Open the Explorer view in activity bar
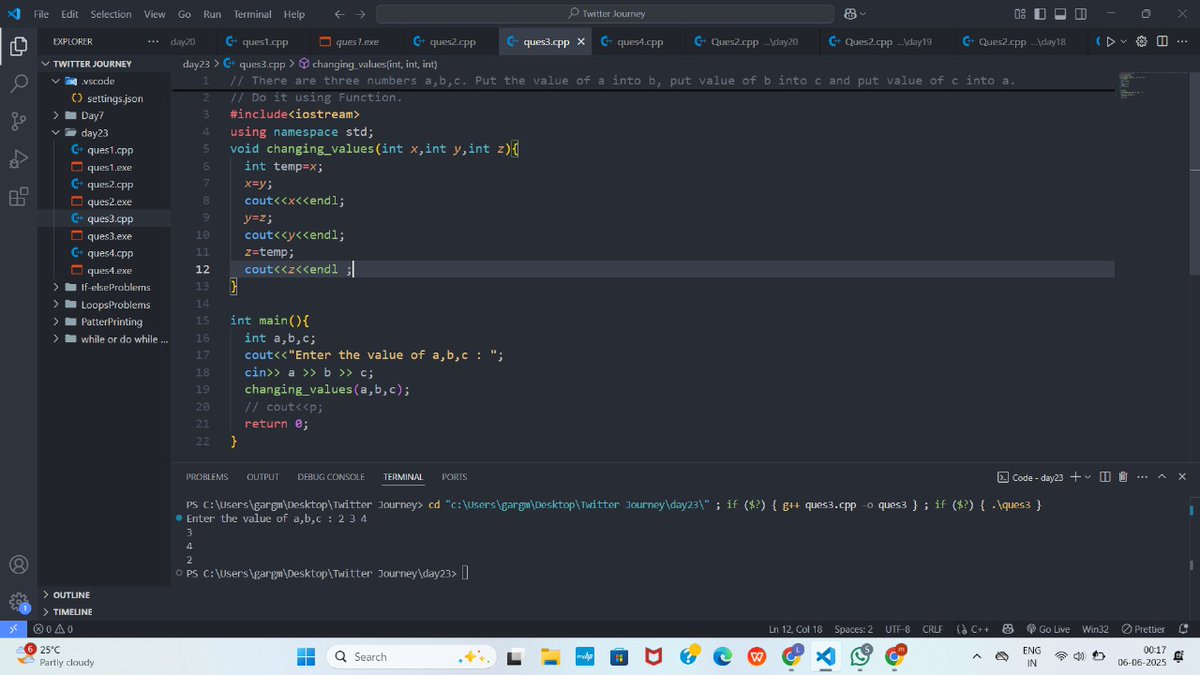 (18, 46)
